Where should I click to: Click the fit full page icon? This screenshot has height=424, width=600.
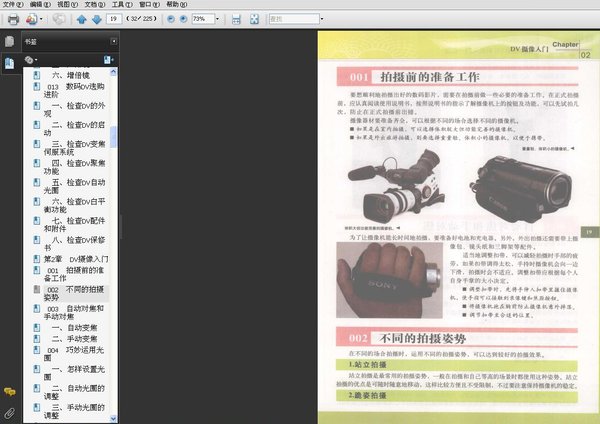[x=254, y=19]
